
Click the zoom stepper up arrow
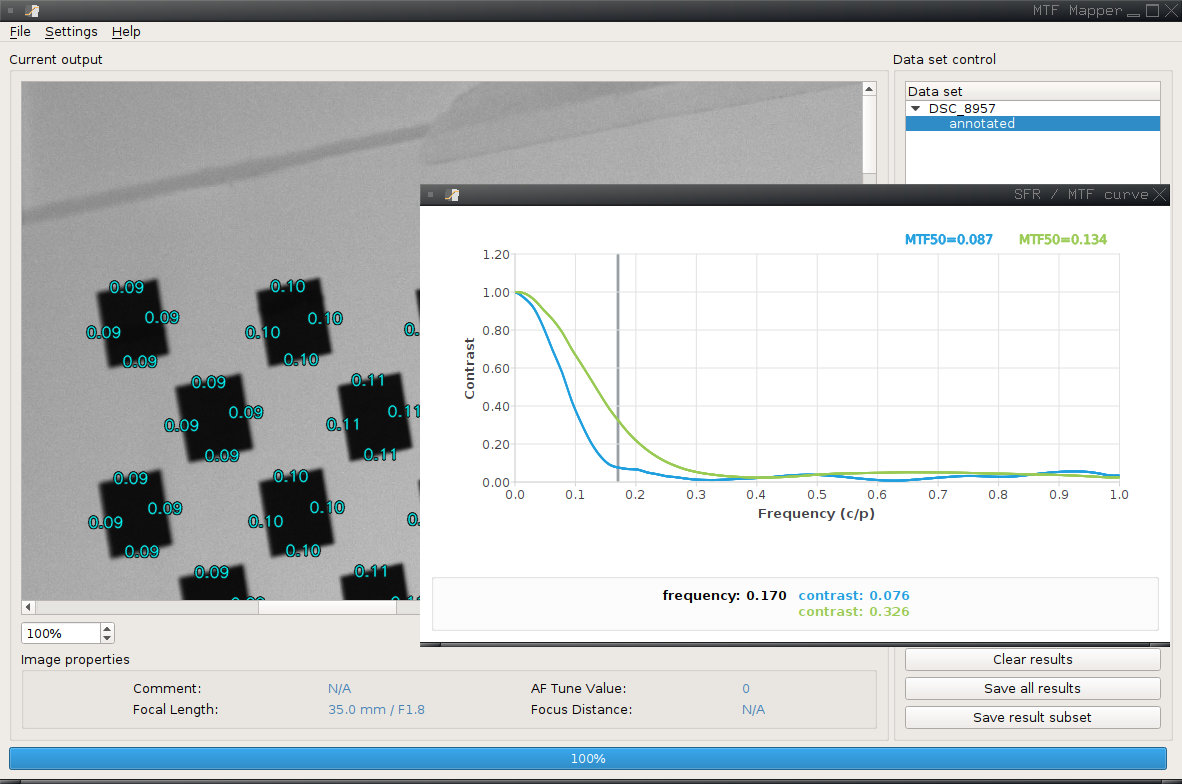pyautogui.click(x=107, y=628)
